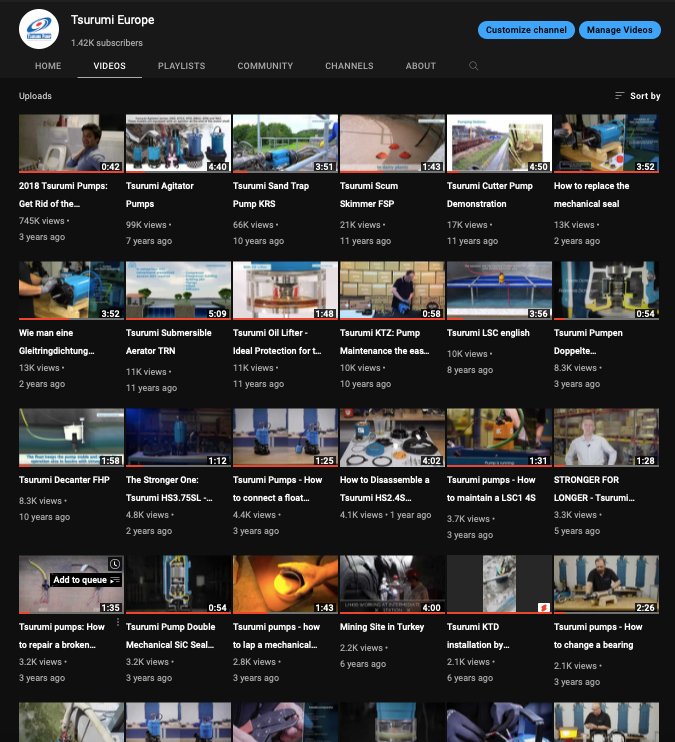Viewport: 675px width, 742px height.
Task: Play the Tsurumi Oil Lifter thumbnail
Action: [285, 290]
